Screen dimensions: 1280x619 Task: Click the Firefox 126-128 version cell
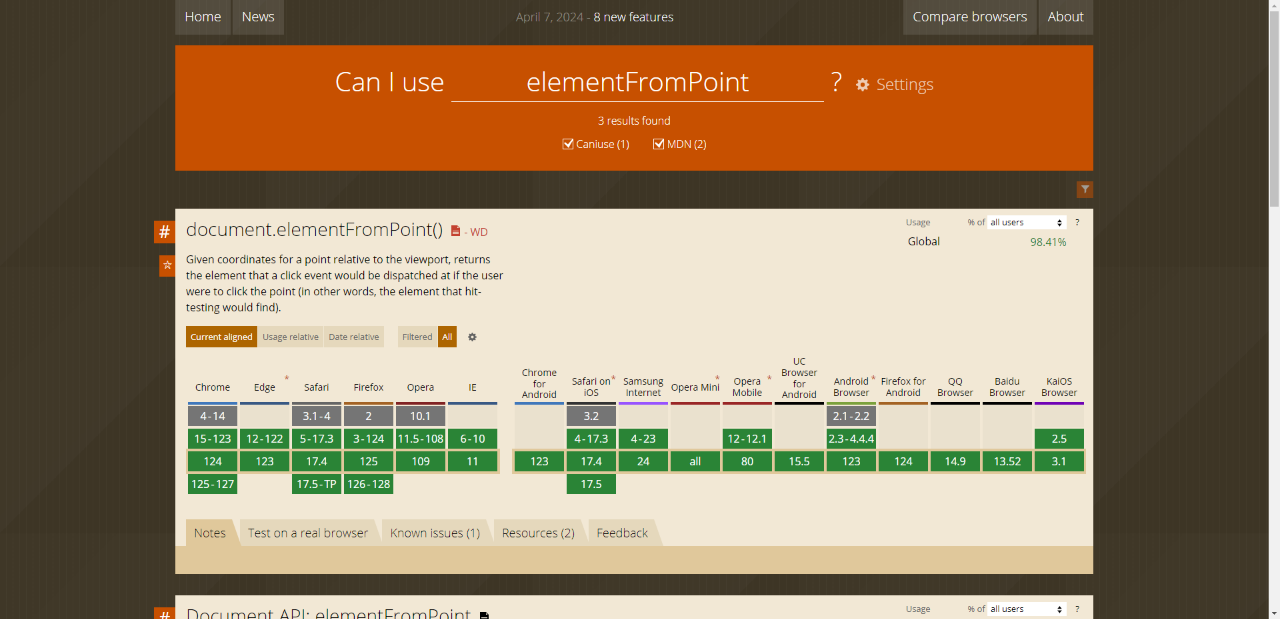368,485
